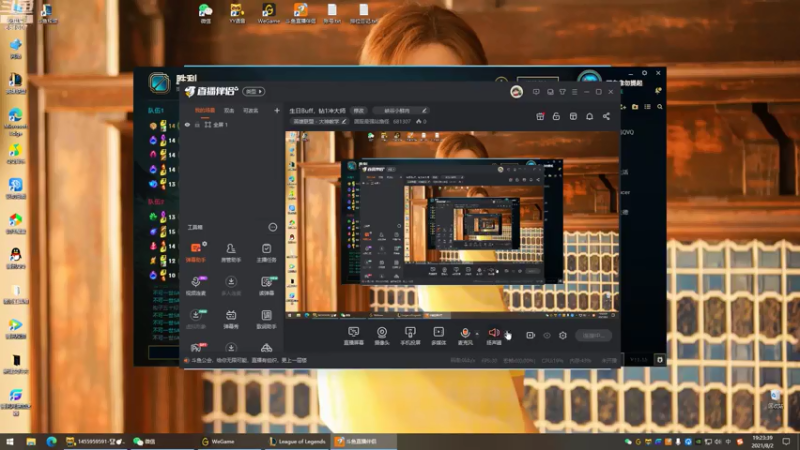Open the 弹幕助手 danmaku assistant tool
The width and height of the screenshot is (800, 450).
click(x=195, y=252)
